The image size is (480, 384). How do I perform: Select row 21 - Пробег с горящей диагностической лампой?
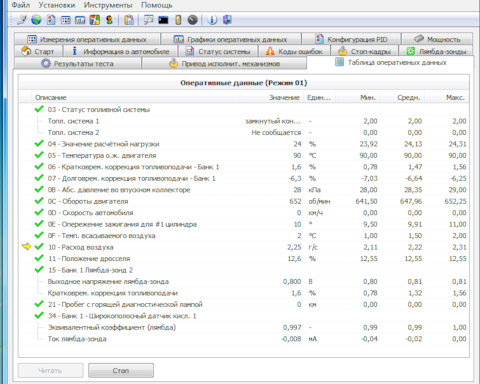(244, 304)
